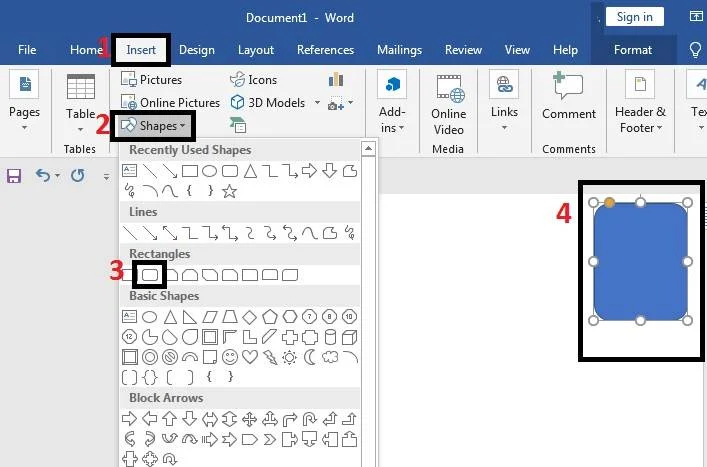This screenshot has height=467, width=707.
Task: Select the trapezoid shape
Action: 230,317
